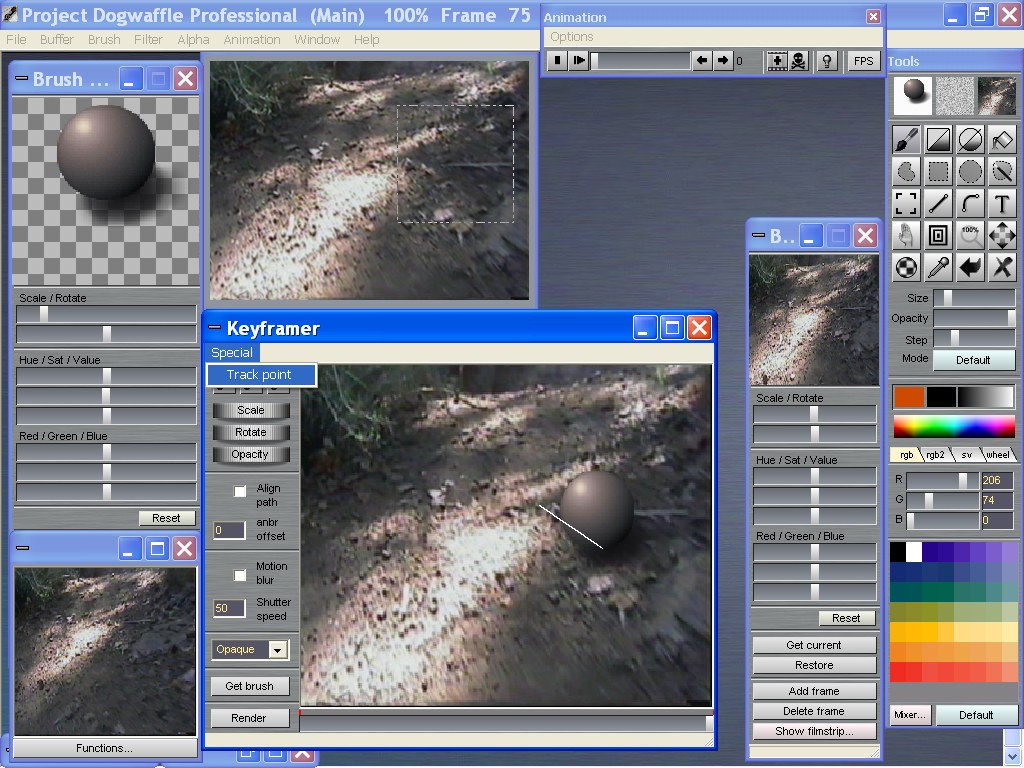
Task: Click the skull delete frame icon
Action: [x=799, y=61]
